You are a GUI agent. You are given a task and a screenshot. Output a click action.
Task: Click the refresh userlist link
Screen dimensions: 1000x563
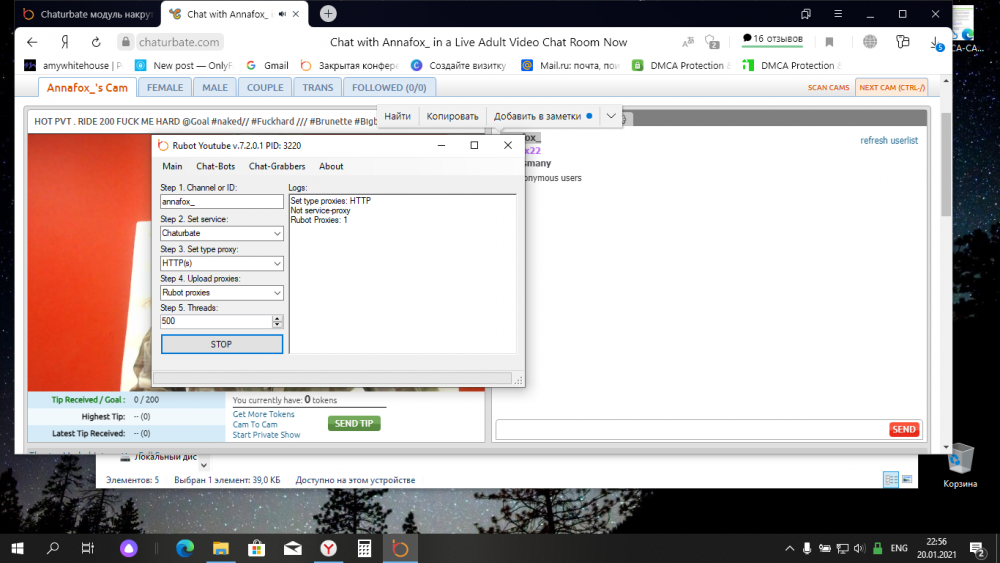(x=888, y=141)
